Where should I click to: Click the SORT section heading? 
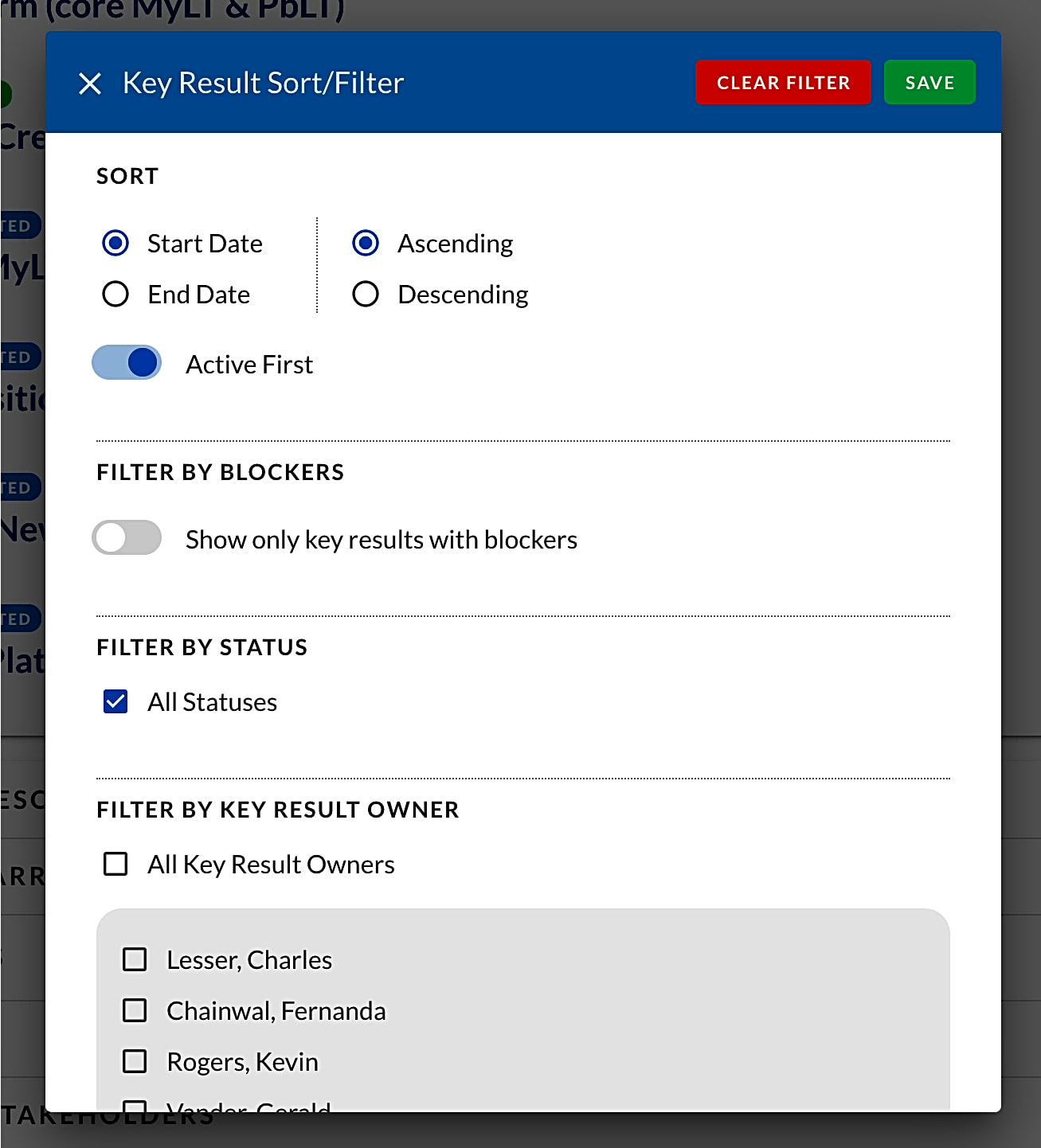pyautogui.click(x=127, y=176)
